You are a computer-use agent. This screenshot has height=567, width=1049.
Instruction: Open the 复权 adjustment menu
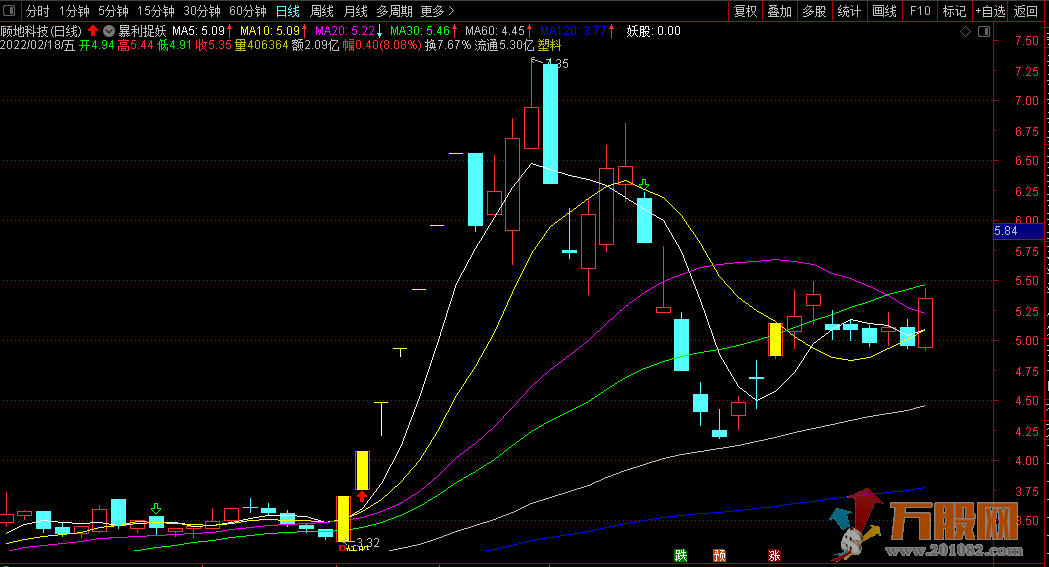tap(745, 11)
